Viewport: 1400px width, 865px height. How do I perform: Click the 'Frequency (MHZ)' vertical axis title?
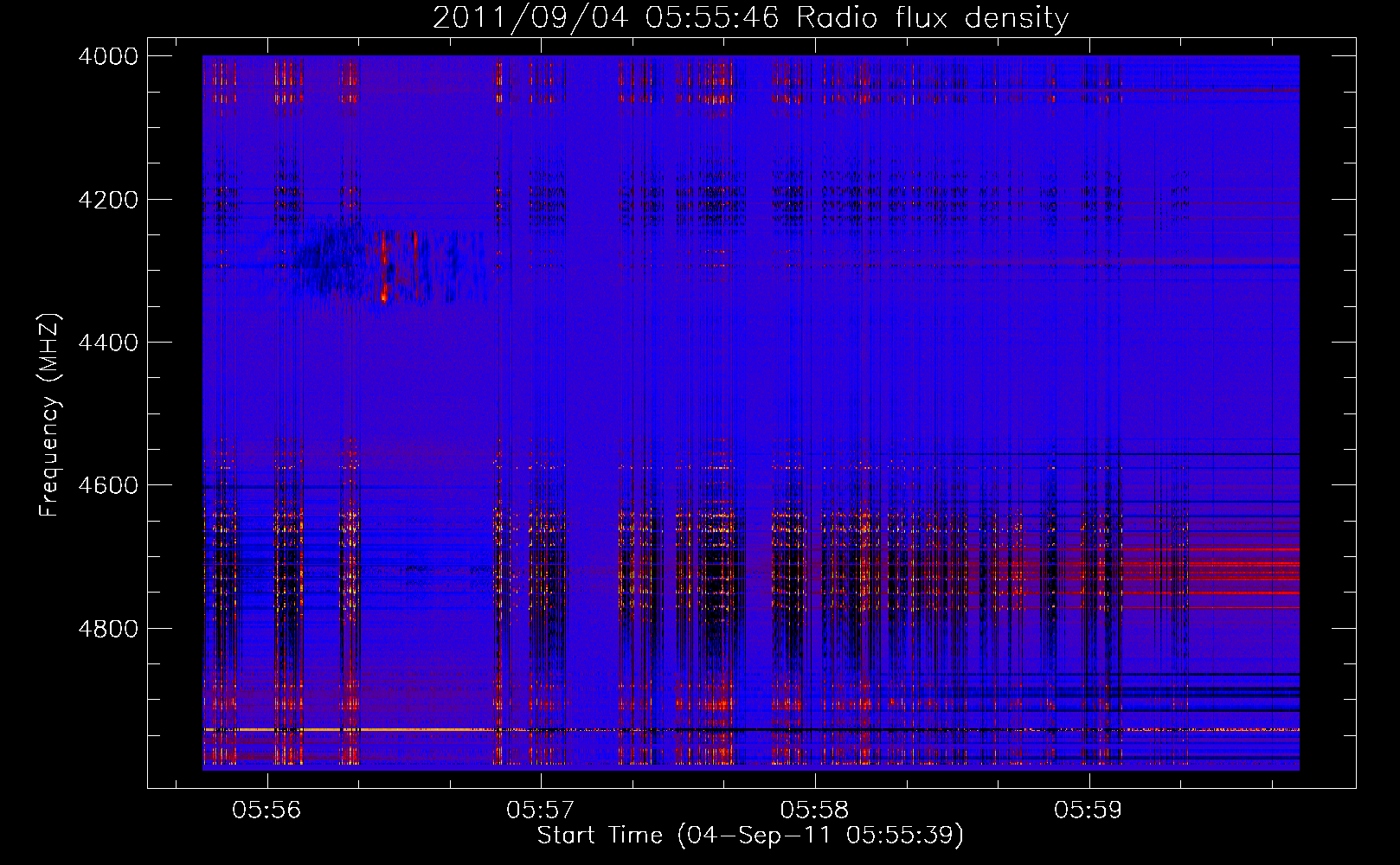click(x=50, y=414)
